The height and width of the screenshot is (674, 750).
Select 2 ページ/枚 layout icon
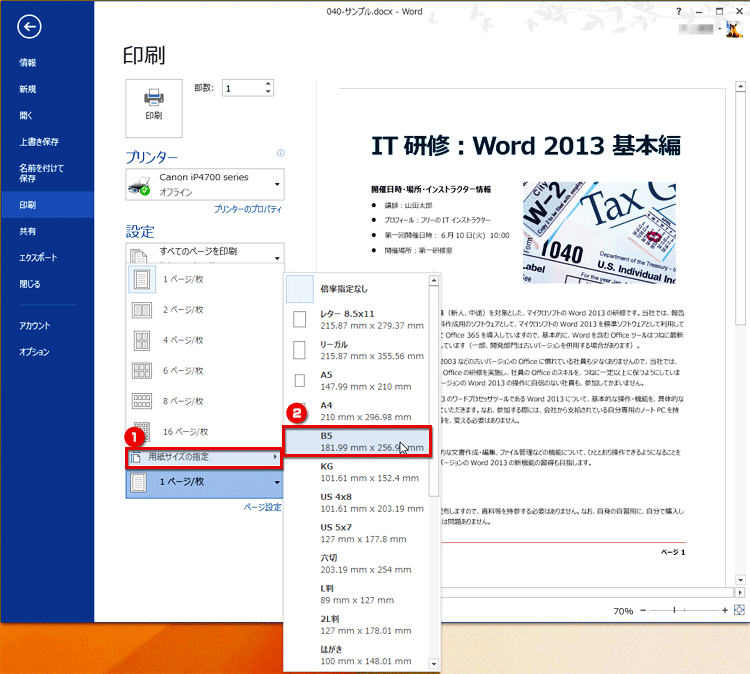142,310
